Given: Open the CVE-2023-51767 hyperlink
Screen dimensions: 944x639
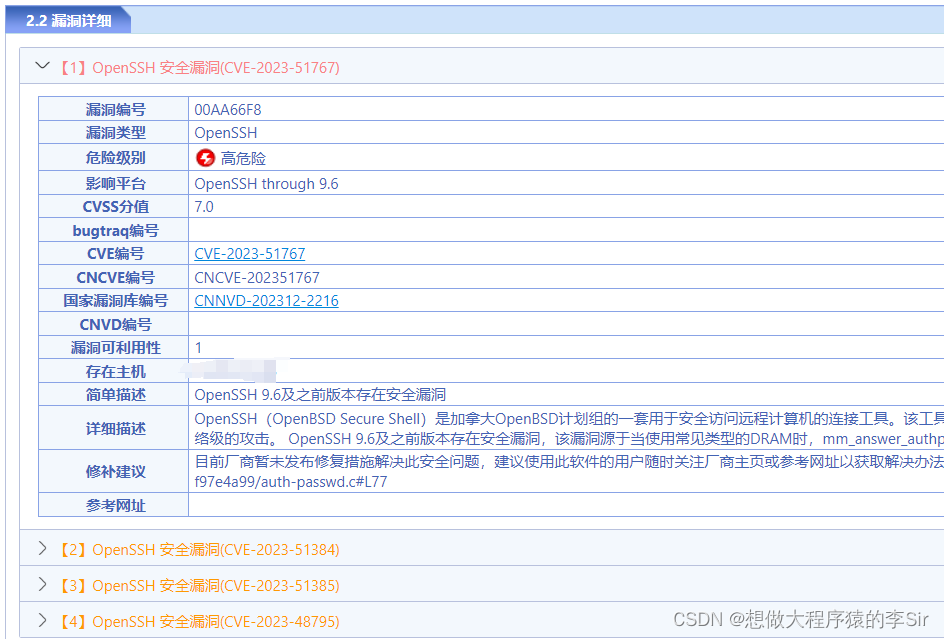Looking at the screenshot, I should tap(249, 254).
